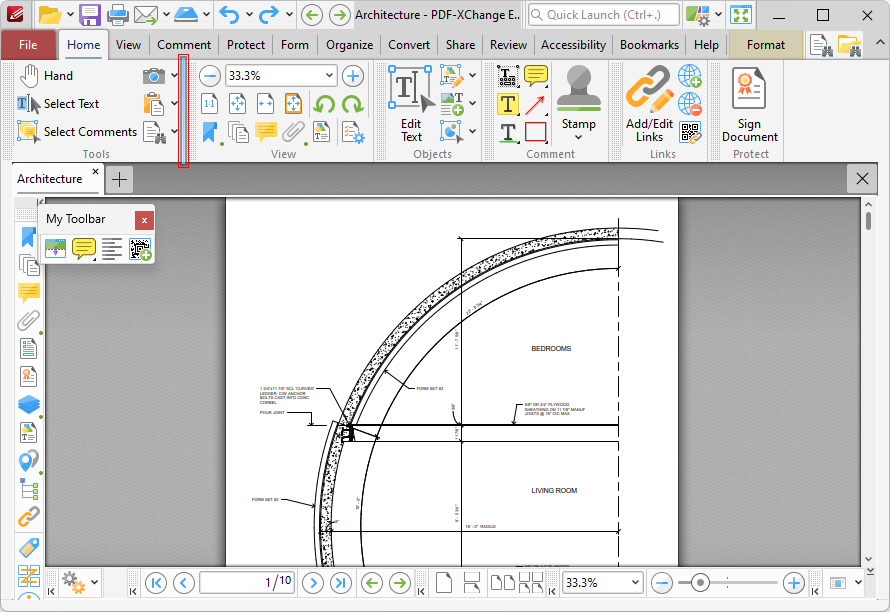
Task: Click the zoom slider handle in status bar
Action: (700, 582)
